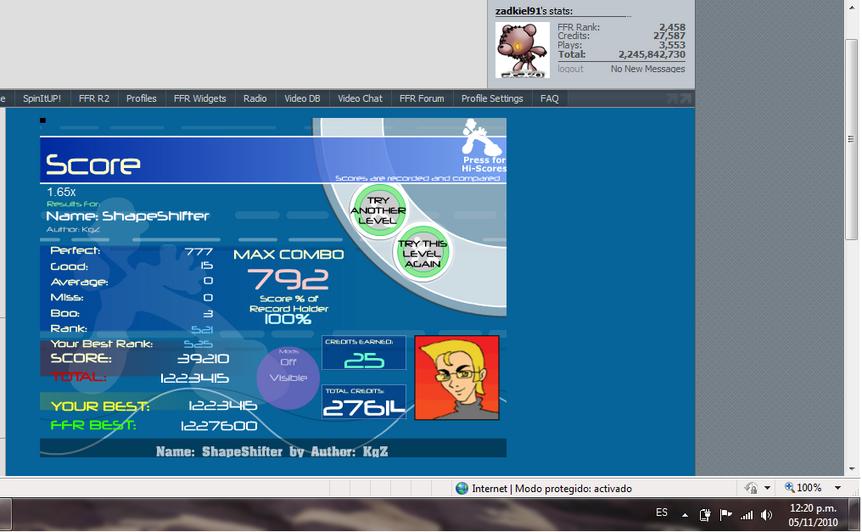The width and height of the screenshot is (862, 532).
Task: Click the Try This Level Again button
Action: pyautogui.click(x=422, y=253)
